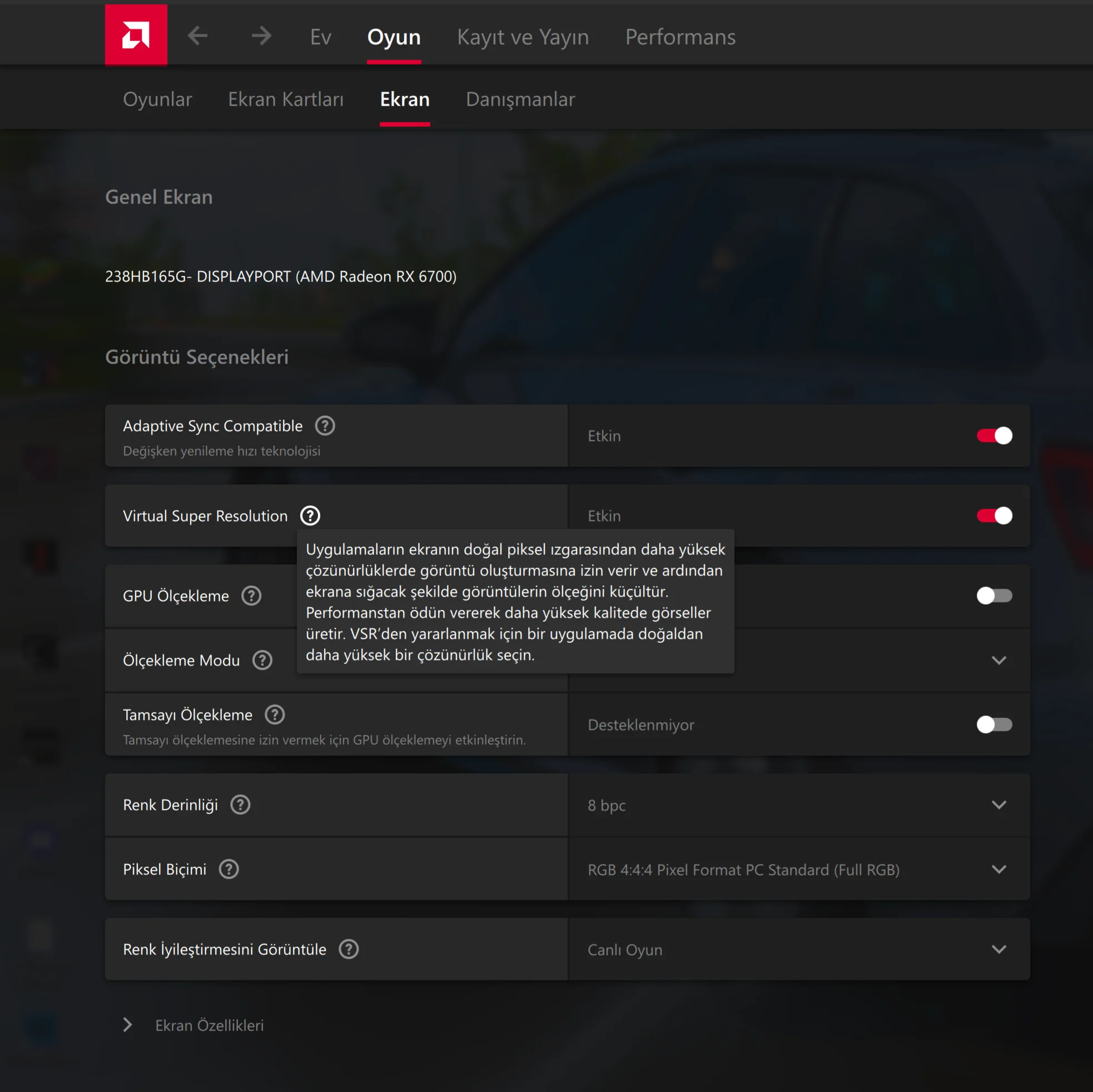The width and height of the screenshot is (1093, 1092).
Task: Disable the Adaptive Sync Compatible toggle
Action: coord(994,436)
